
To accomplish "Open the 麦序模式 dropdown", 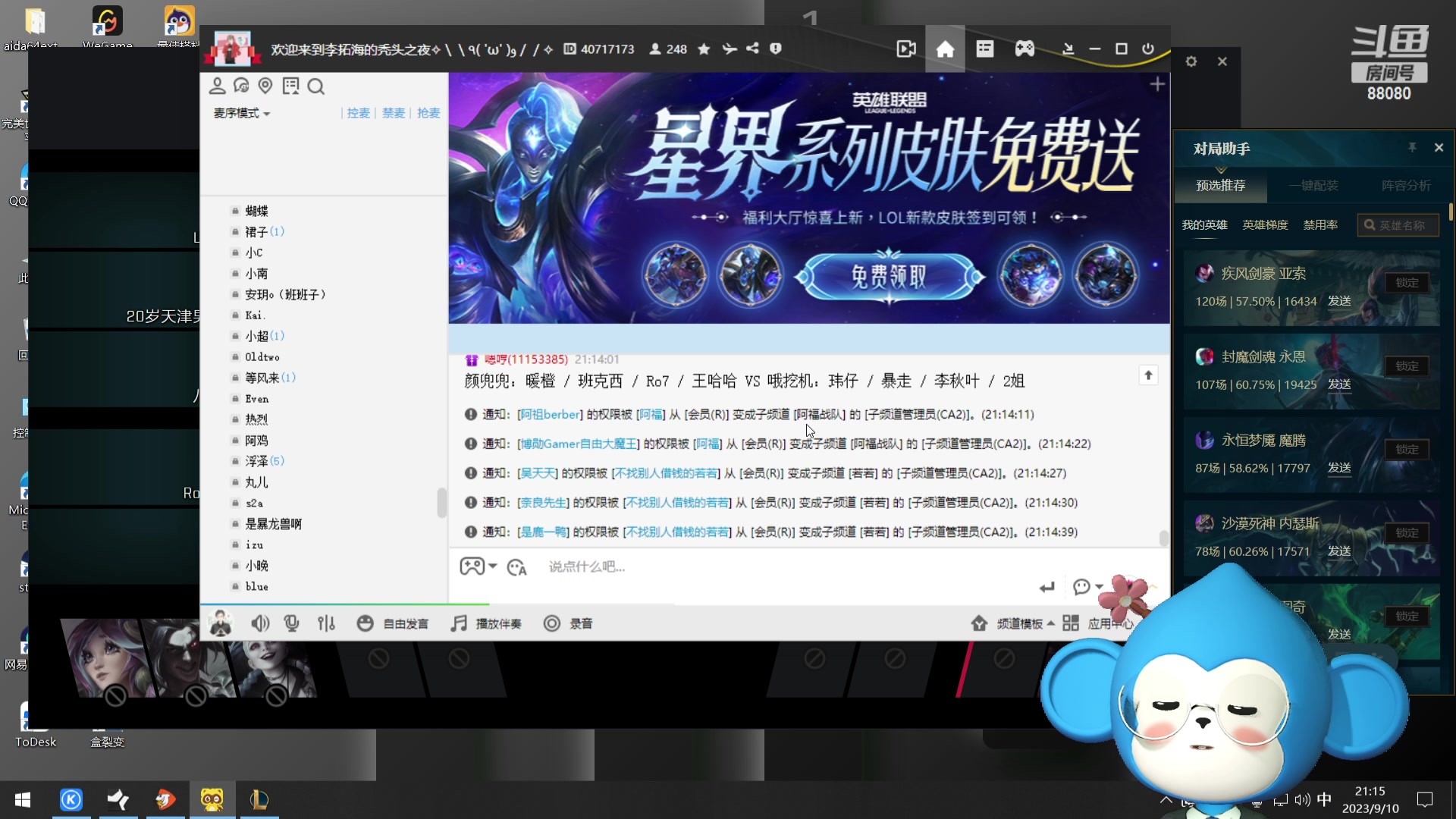I will point(240,113).
